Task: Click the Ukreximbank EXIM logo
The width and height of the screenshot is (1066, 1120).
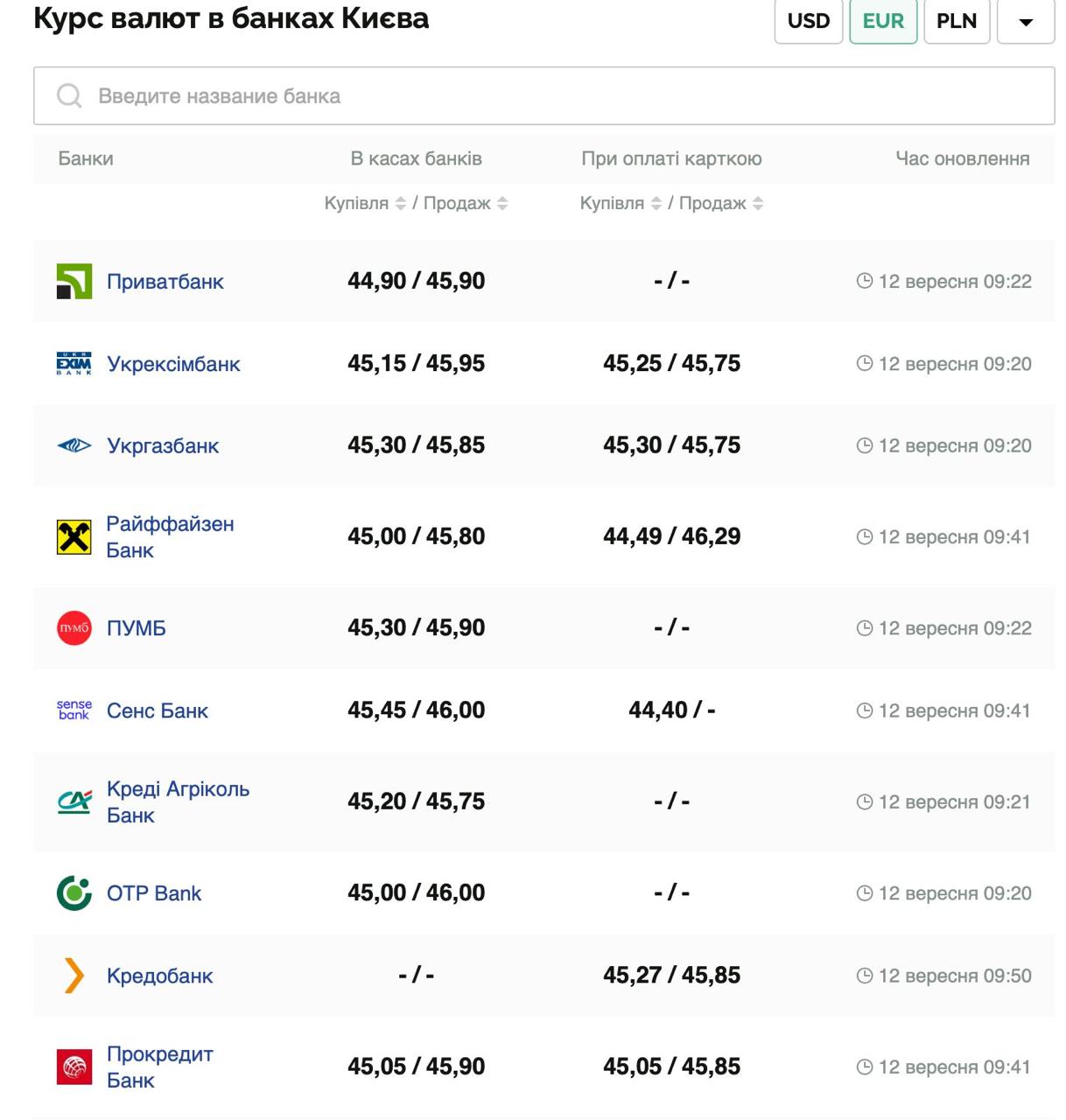Action: pos(74,364)
